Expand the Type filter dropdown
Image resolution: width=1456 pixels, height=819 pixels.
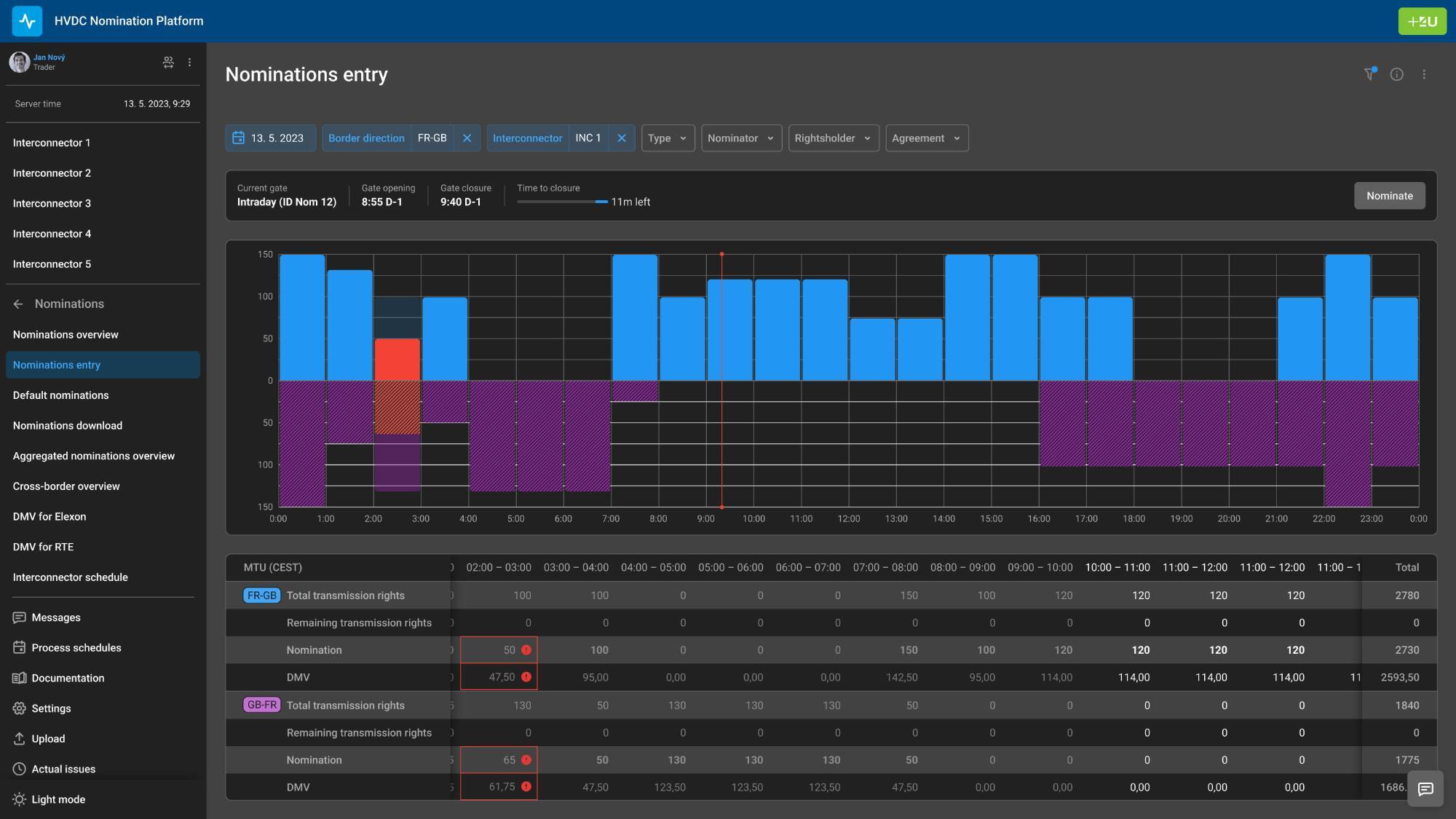tap(668, 138)
